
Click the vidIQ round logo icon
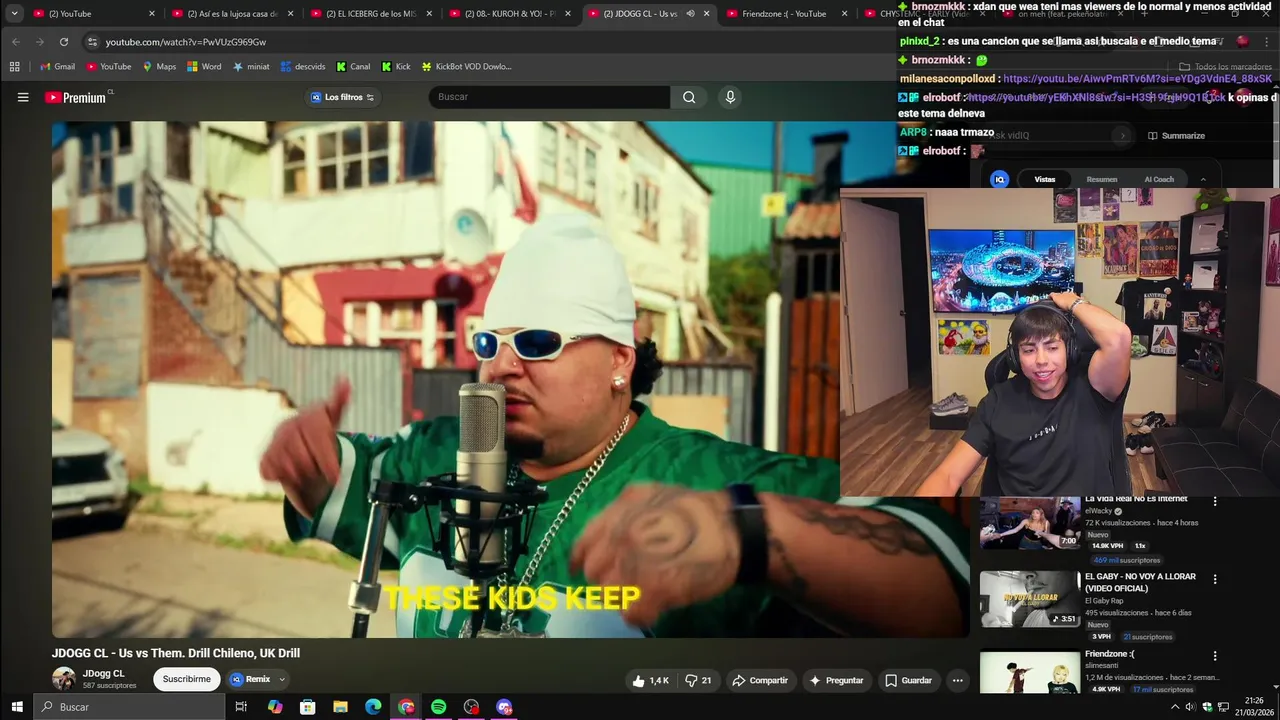(x=999, y=179)
